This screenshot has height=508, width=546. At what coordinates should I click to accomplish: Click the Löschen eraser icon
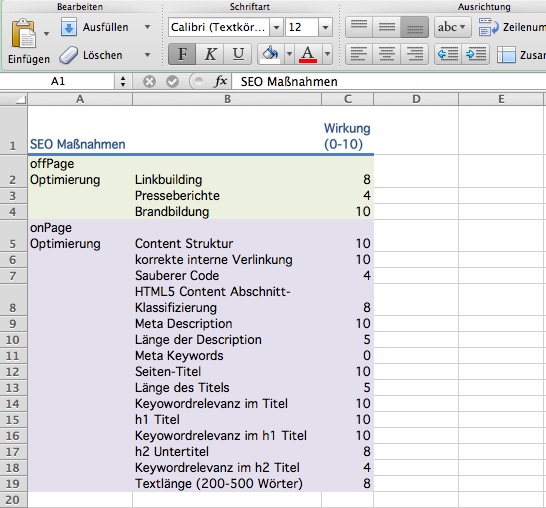(68, 55)
